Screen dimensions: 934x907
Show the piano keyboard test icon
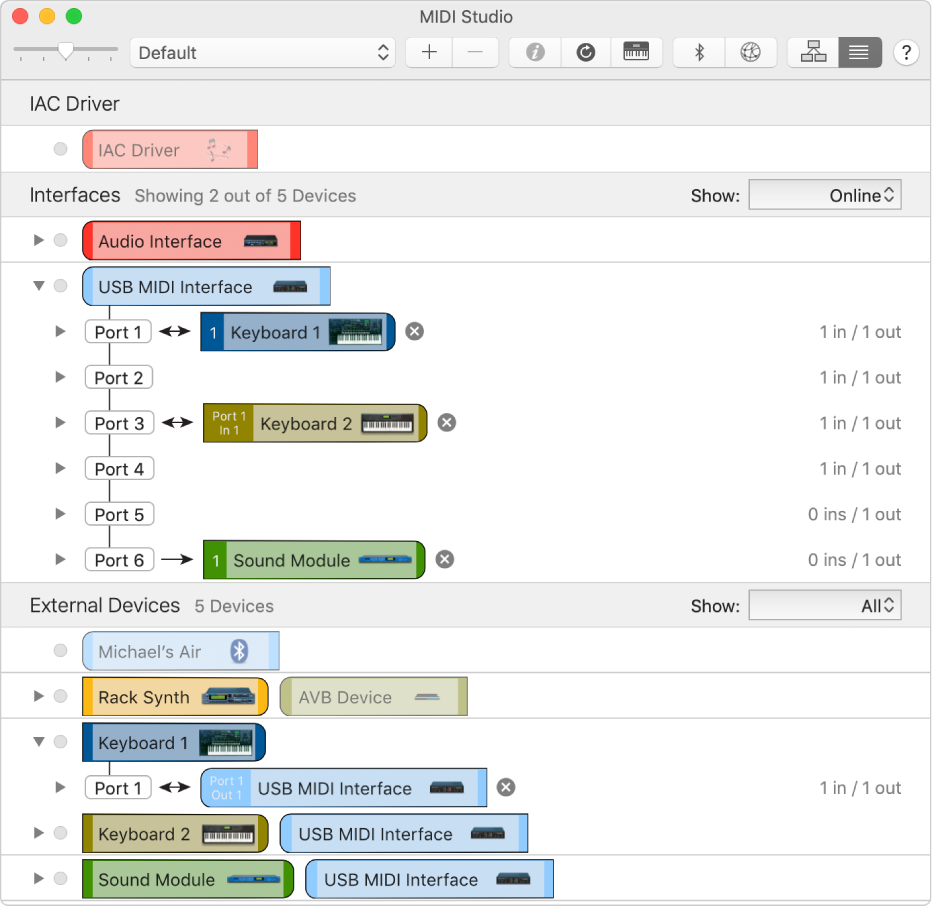pyautogui.click(x=636, y=53)
